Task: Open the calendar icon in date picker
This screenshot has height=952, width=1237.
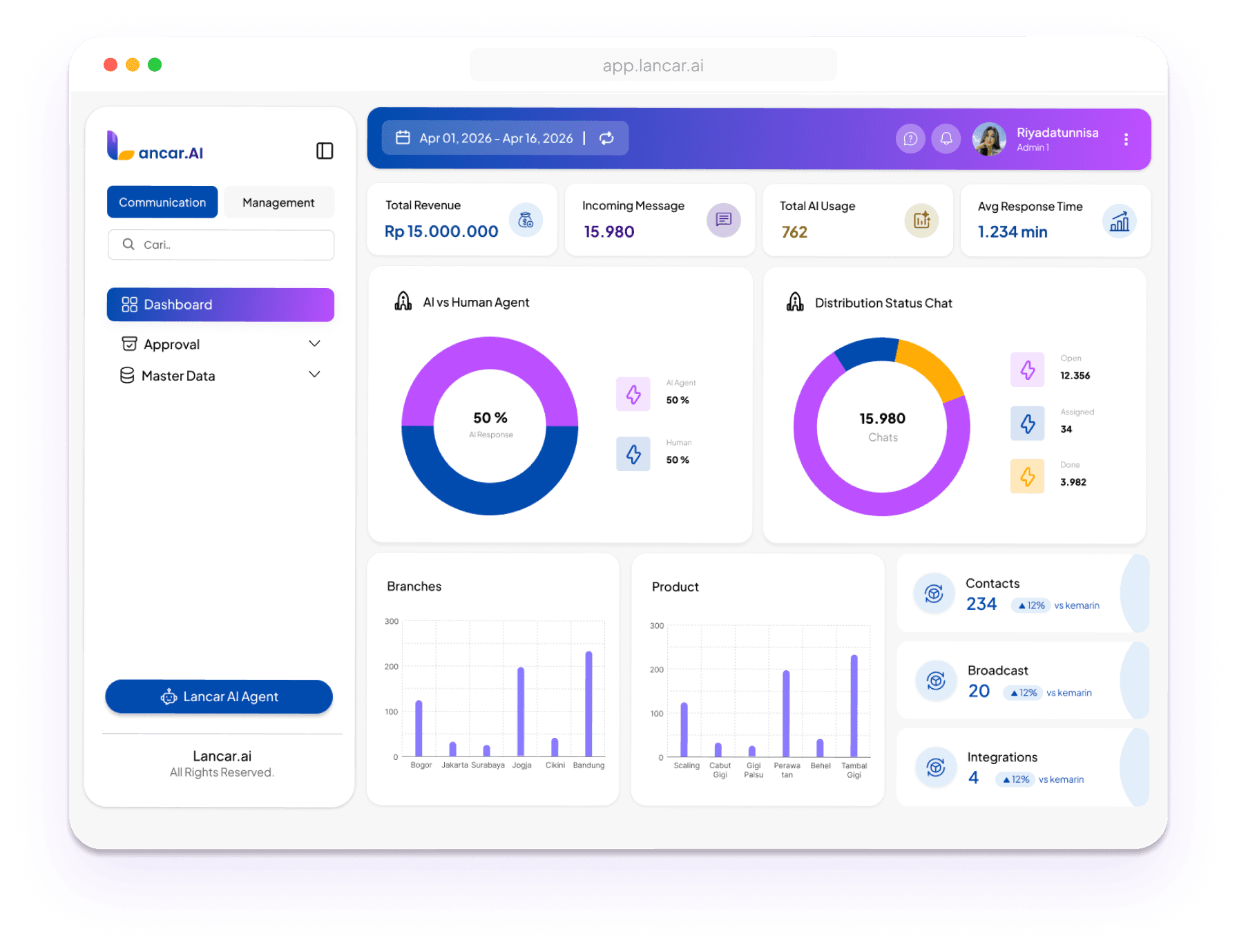Action: (x=403, y=137)
